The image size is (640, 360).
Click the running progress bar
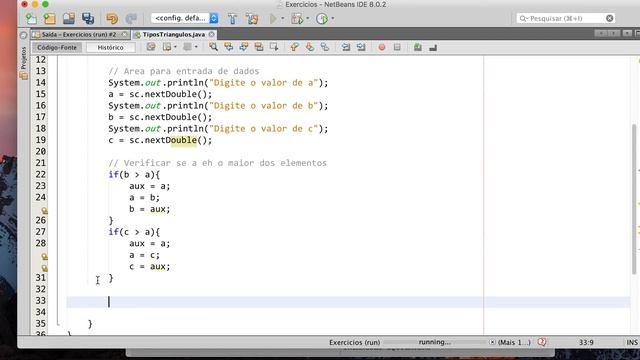click(x=435, y=342)
